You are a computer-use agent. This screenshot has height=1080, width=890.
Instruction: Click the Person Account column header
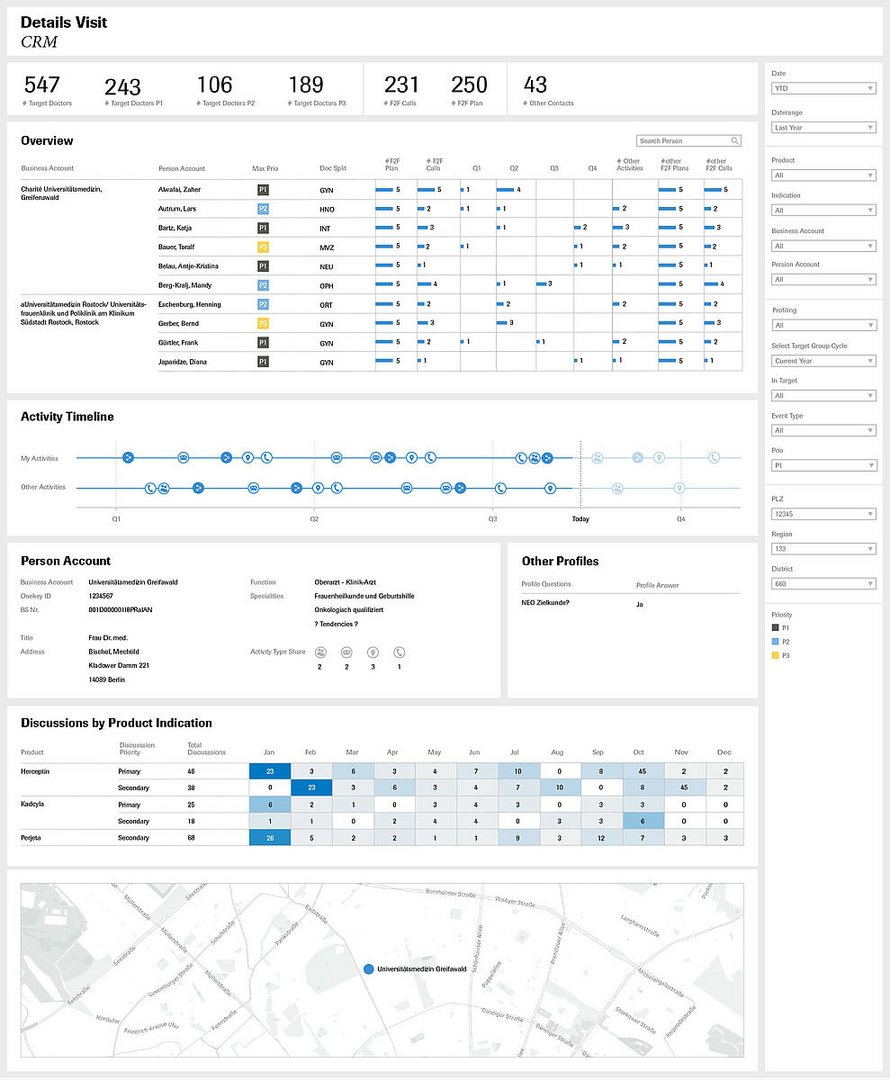[181, 169]
